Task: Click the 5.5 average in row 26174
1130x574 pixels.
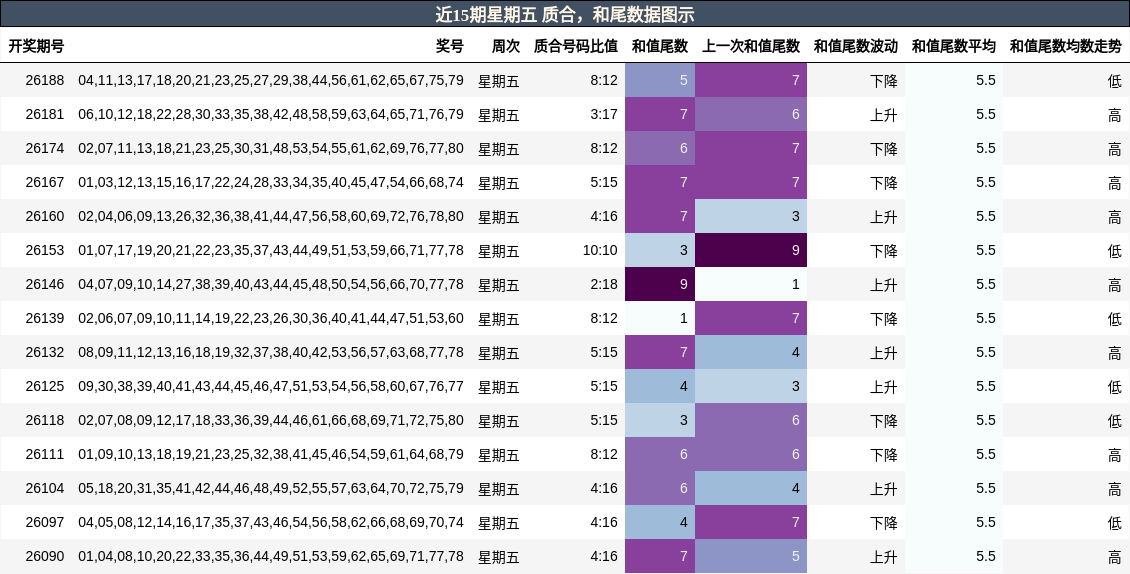Action: click(986, 148)
